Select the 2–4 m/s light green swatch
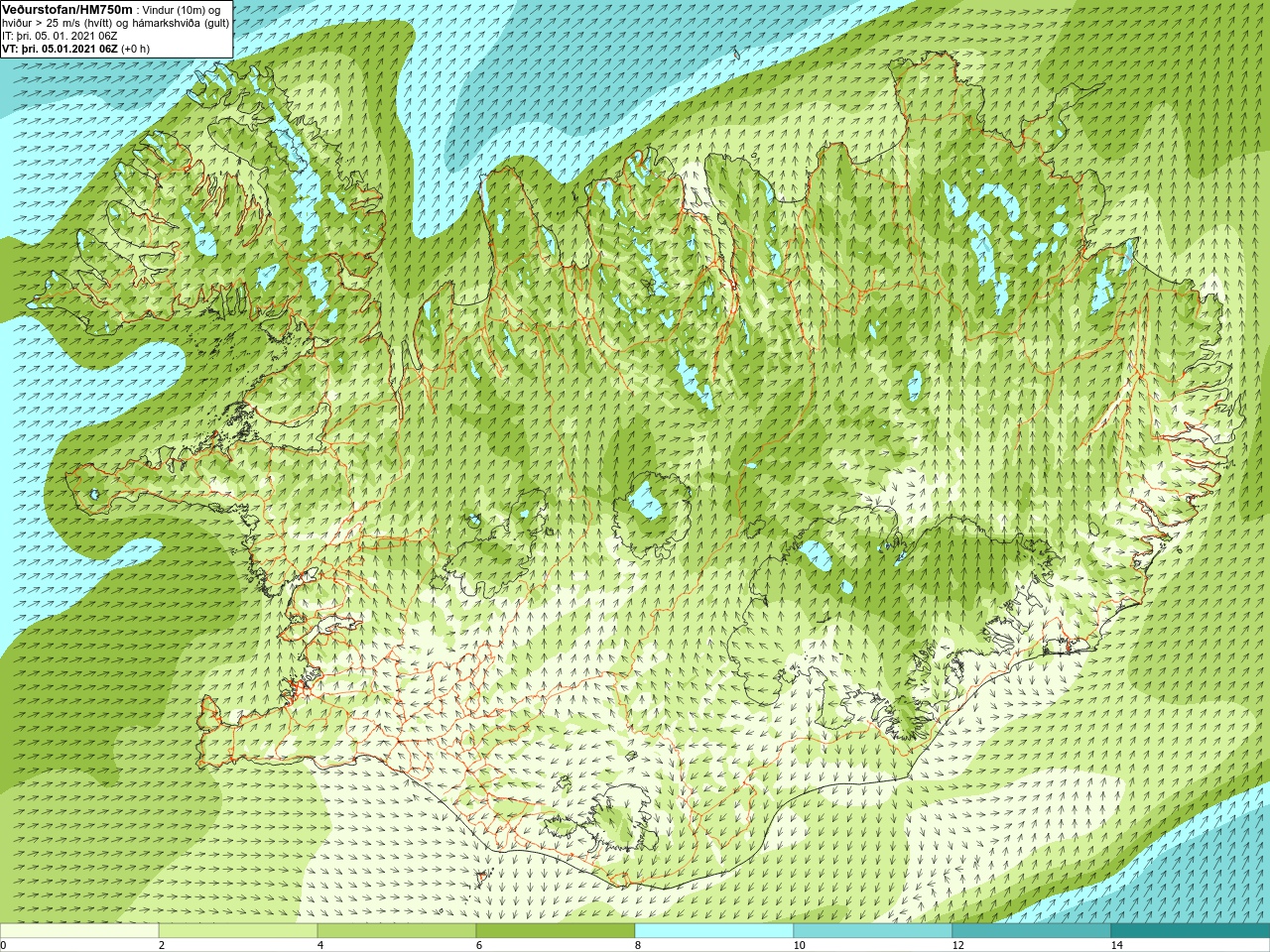The width and height of the screenshot is (1270, 952). pyautogui.click(x=238, y=931)
